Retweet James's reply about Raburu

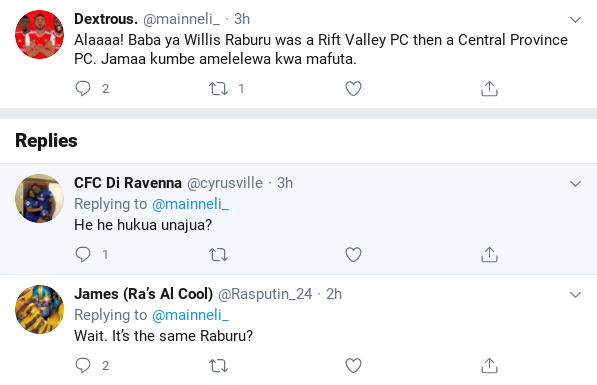(219, 366)
